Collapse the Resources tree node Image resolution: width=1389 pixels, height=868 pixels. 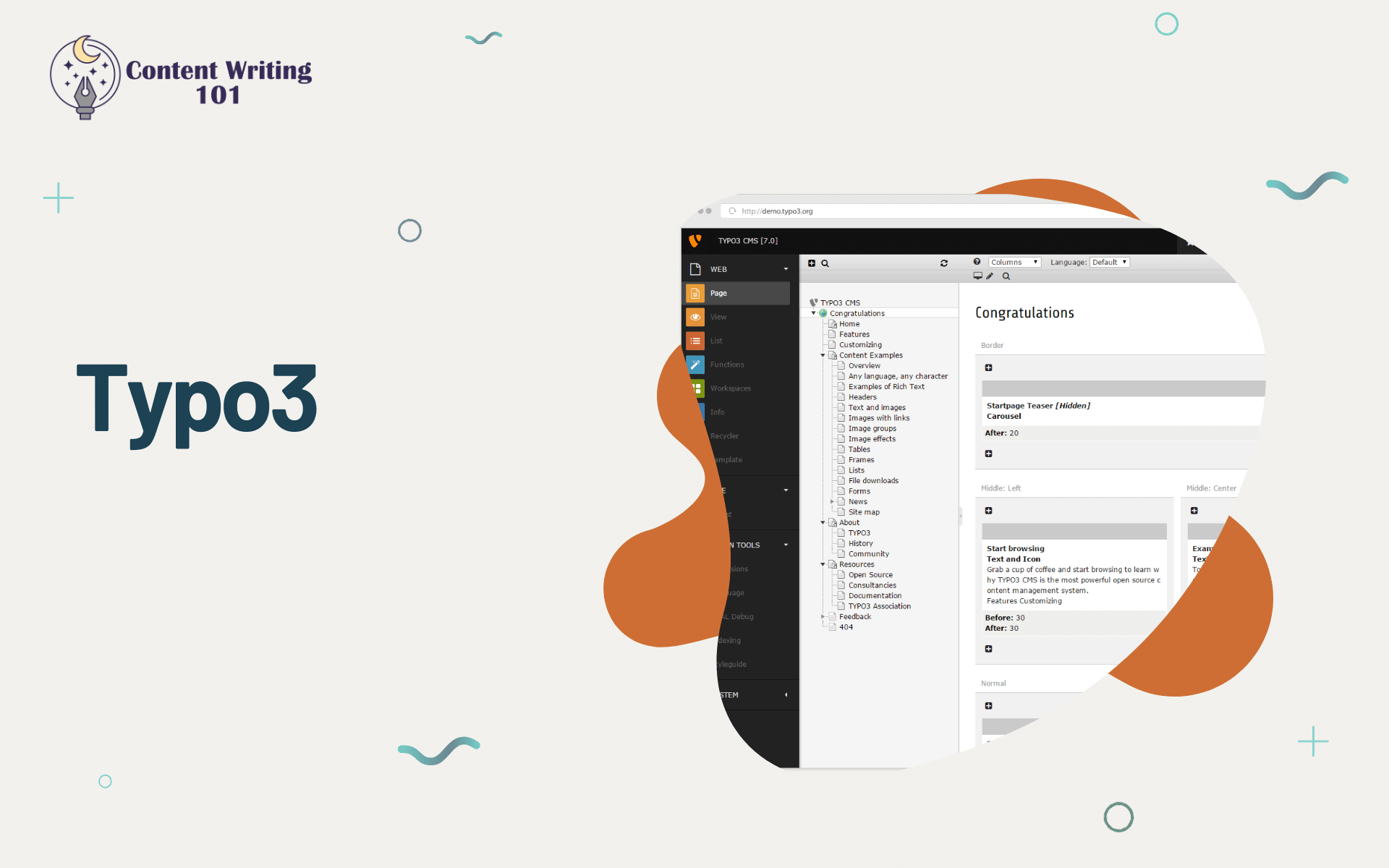pos(823,564)
